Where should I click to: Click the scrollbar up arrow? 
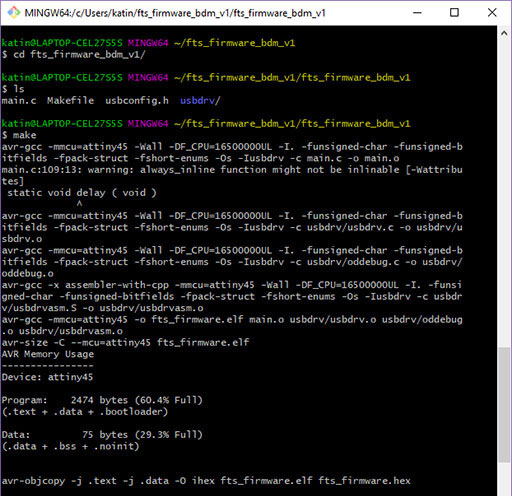tap(504, 33)
